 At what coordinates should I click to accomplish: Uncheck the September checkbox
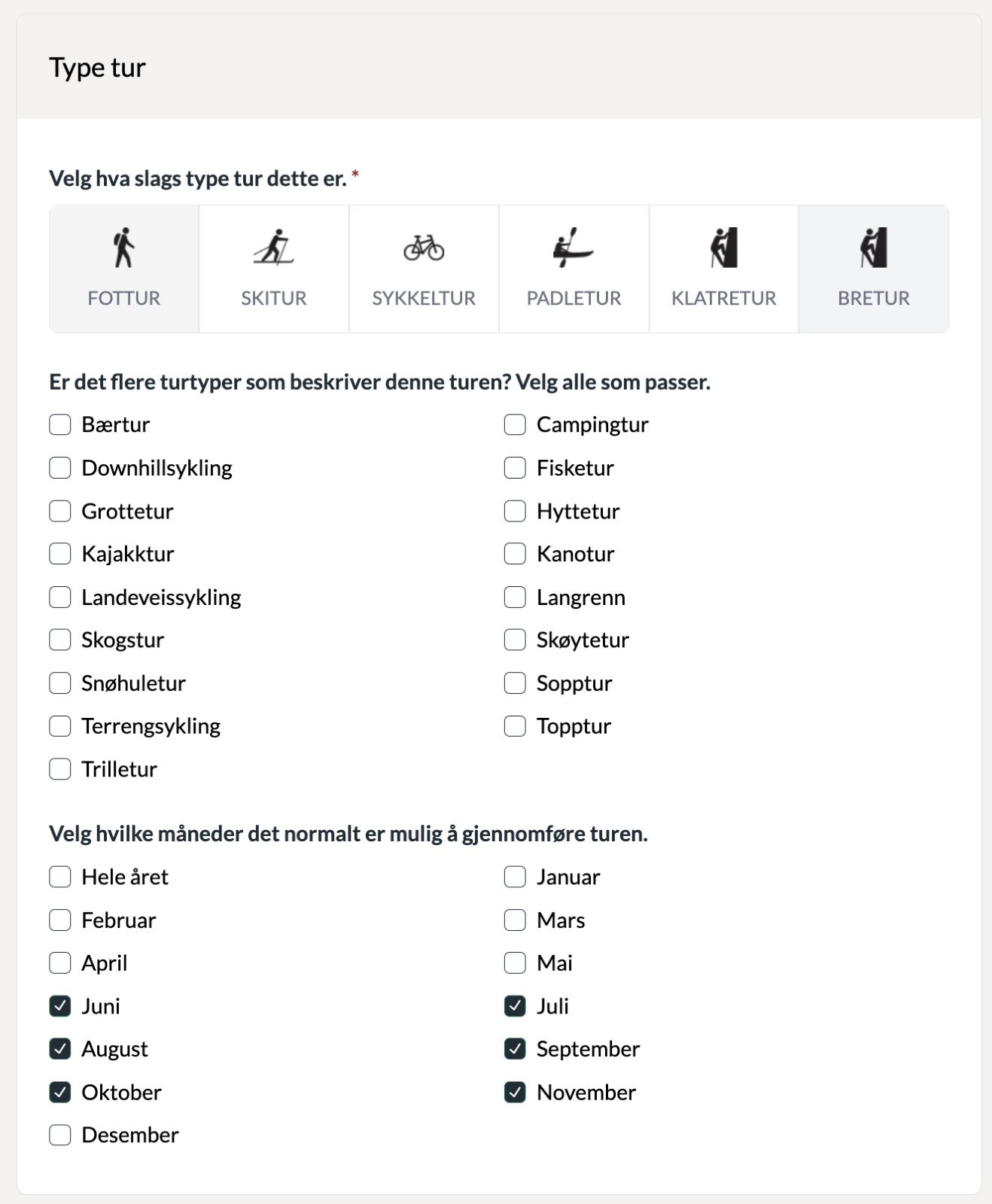point(515,1049)
